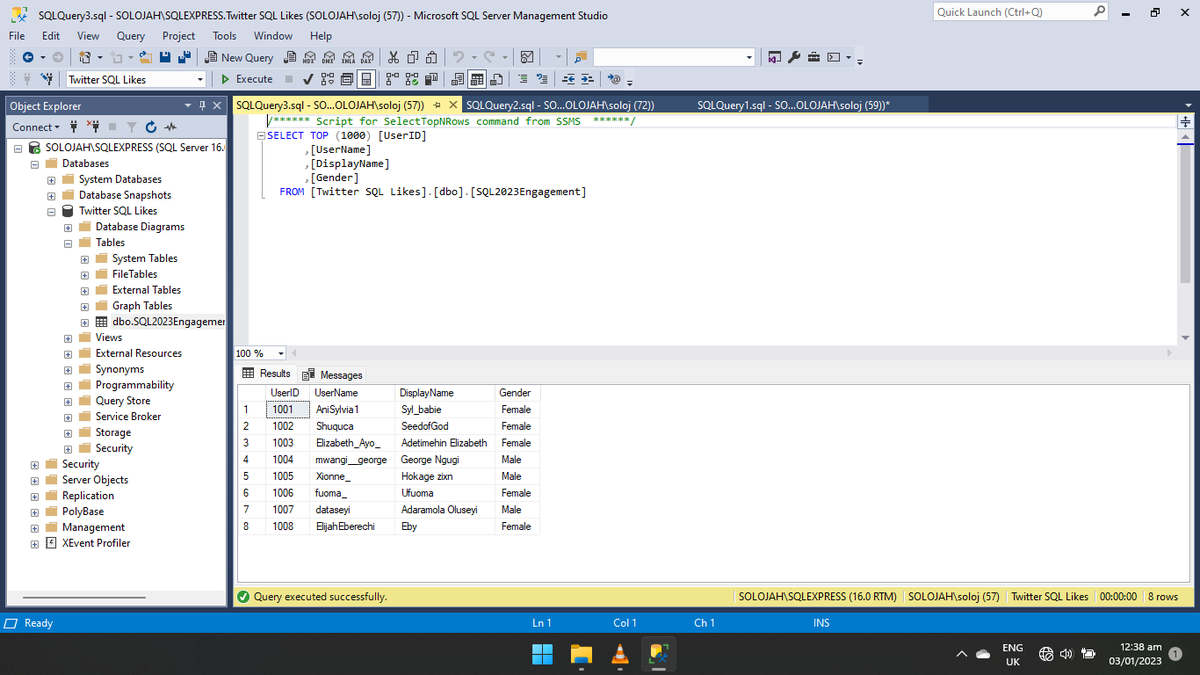This screenshot has height=675, width=1200.
Task: Click inside the Quick Launch search box
Action: pos(1014,12)
